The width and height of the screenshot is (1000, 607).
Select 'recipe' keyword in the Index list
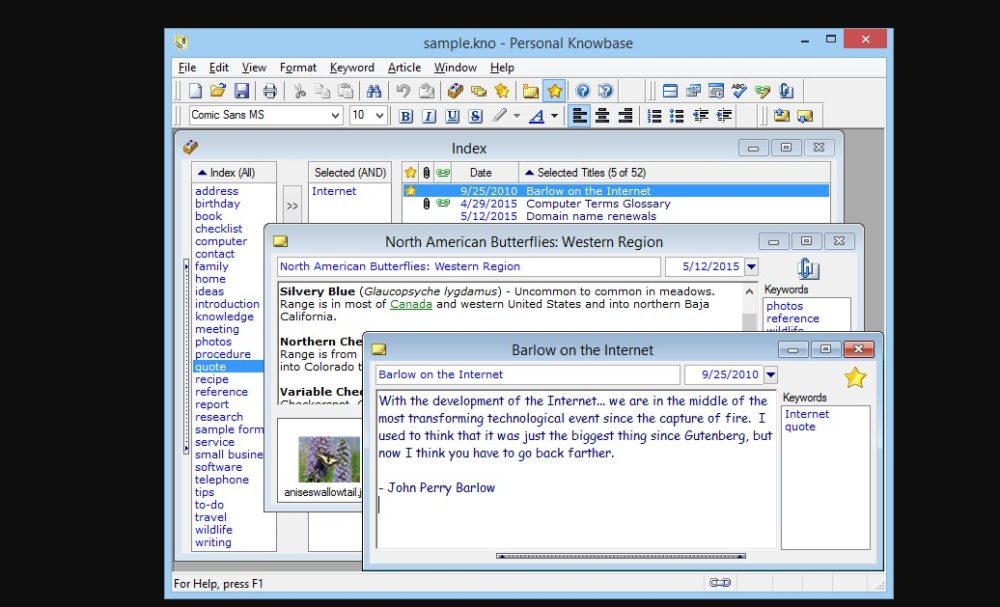[x=212, y=379]
